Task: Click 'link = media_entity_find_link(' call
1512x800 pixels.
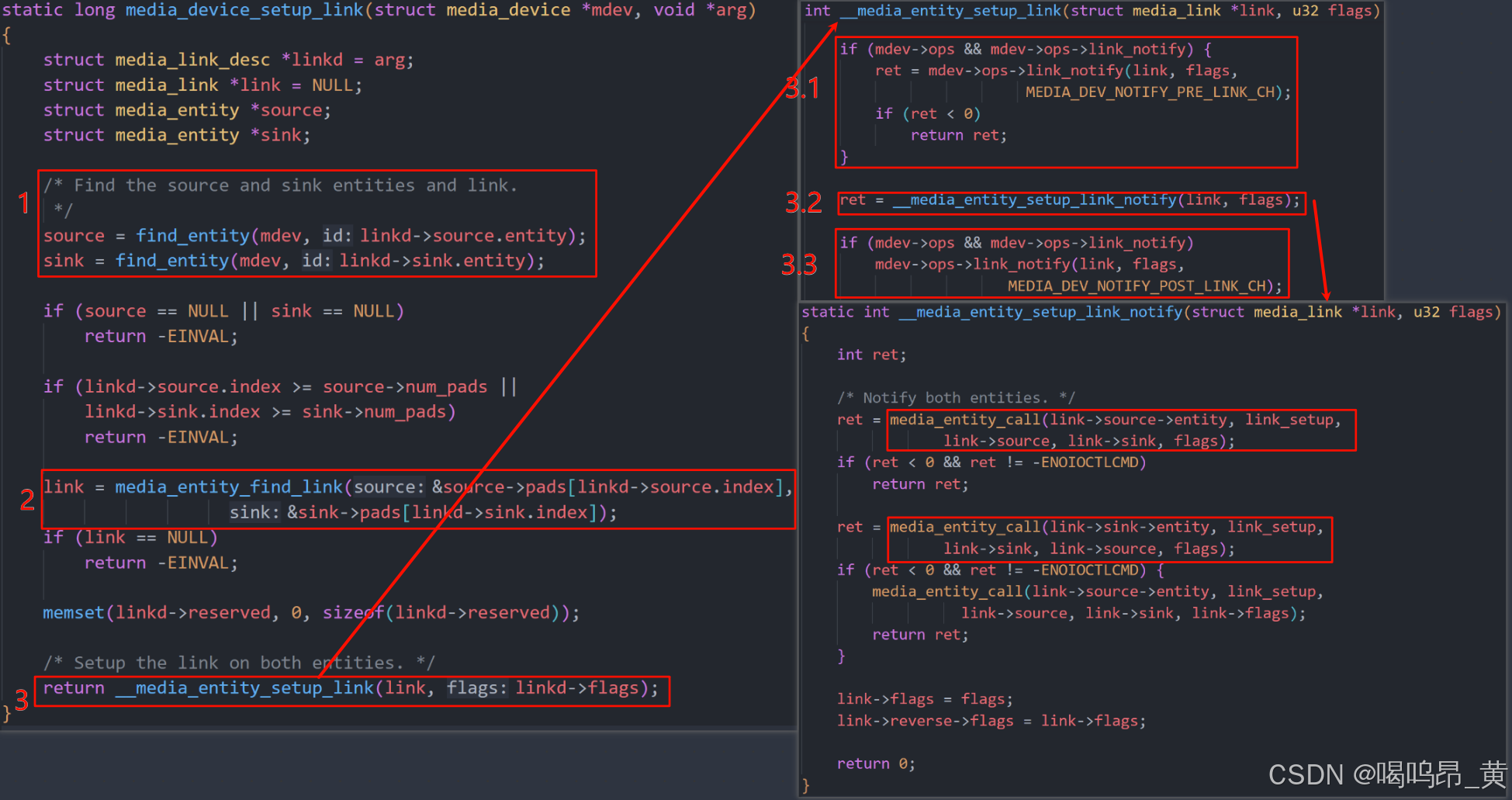Action: [418, 487]
